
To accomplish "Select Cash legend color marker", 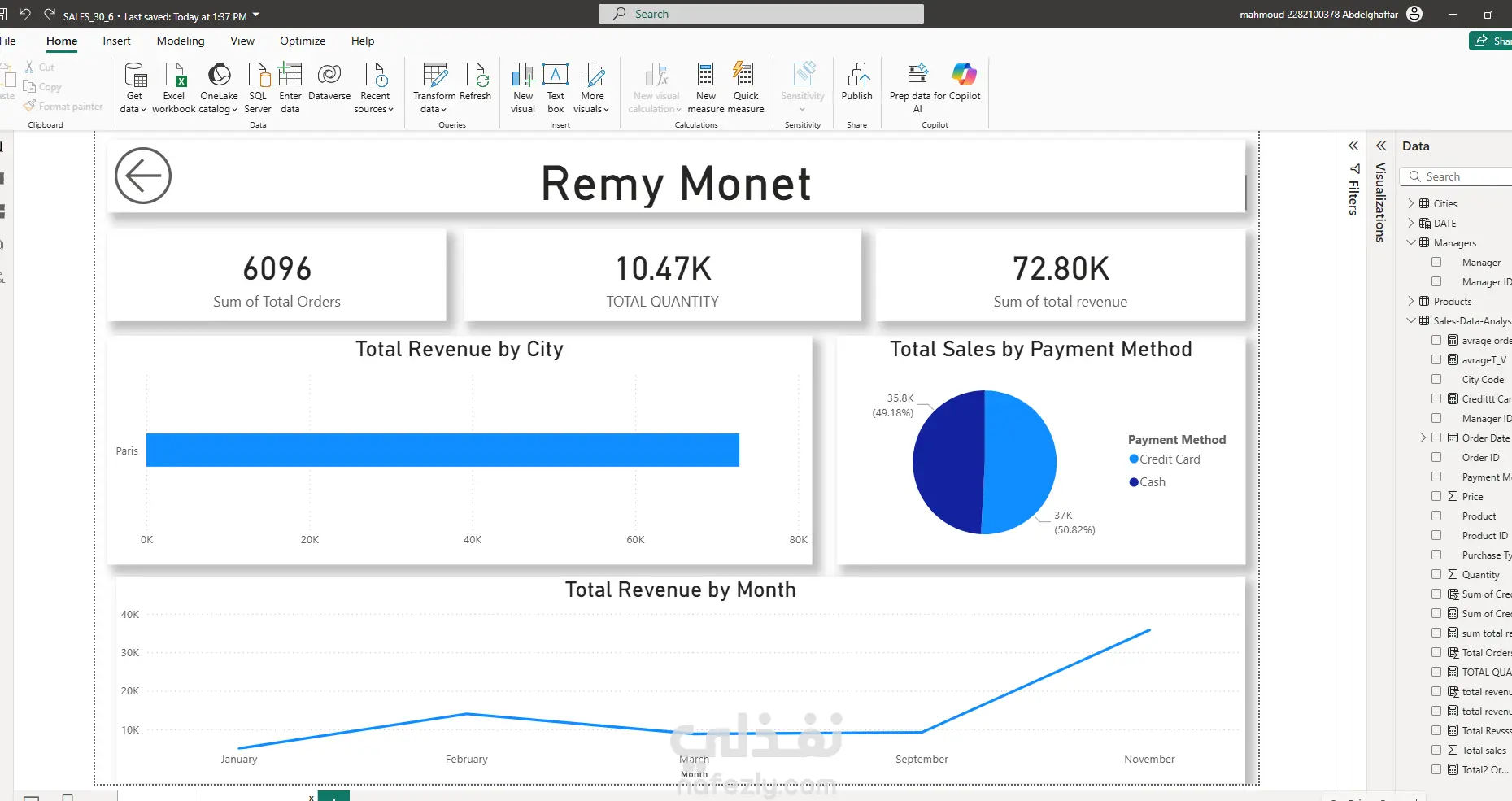I will click(1134, 482).
